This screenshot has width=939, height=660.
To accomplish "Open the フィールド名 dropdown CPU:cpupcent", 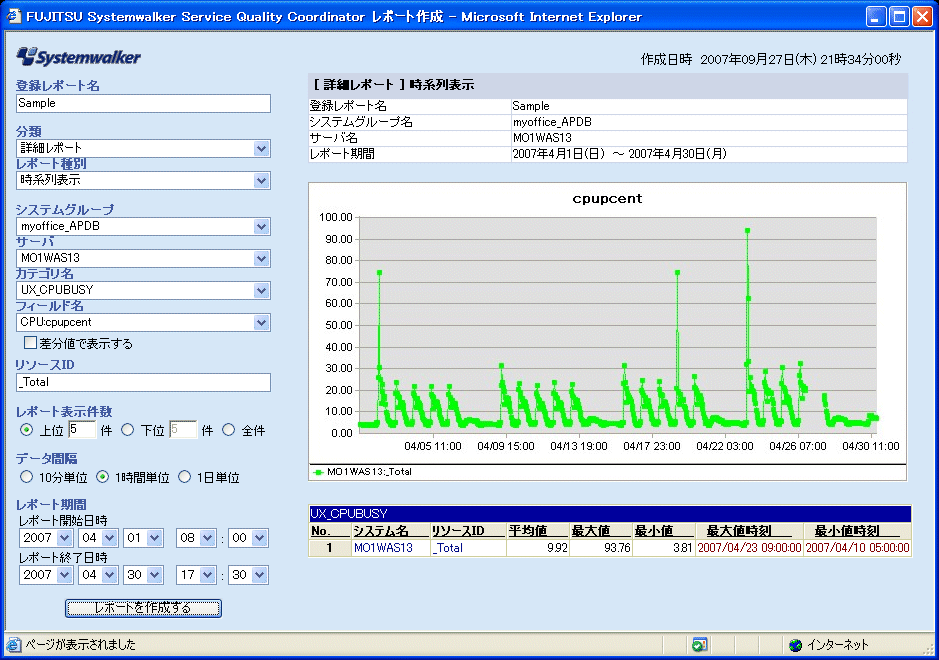I will pos(143,322).
